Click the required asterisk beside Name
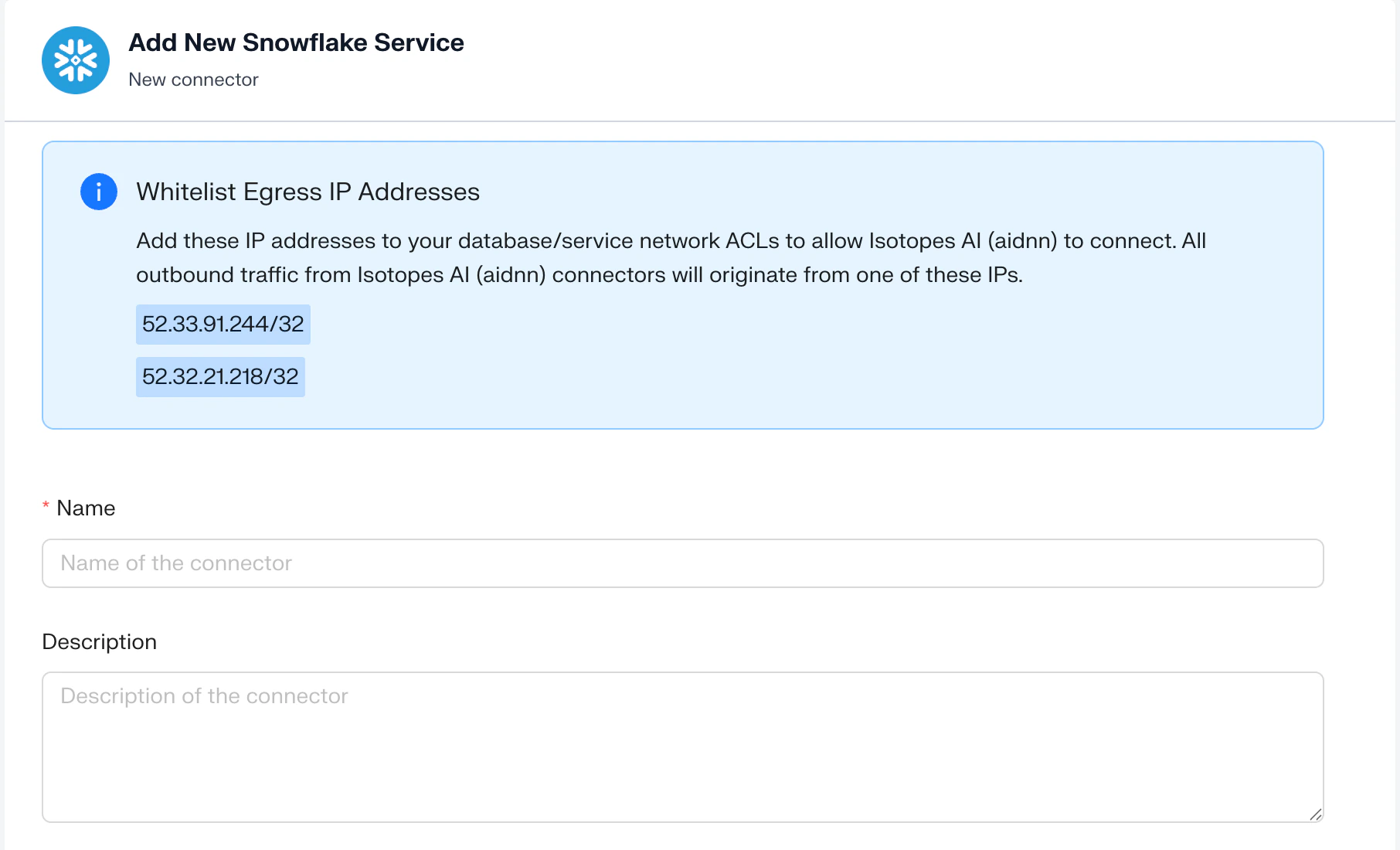Viewport: 1400px width, 850px height. point(46,507)
